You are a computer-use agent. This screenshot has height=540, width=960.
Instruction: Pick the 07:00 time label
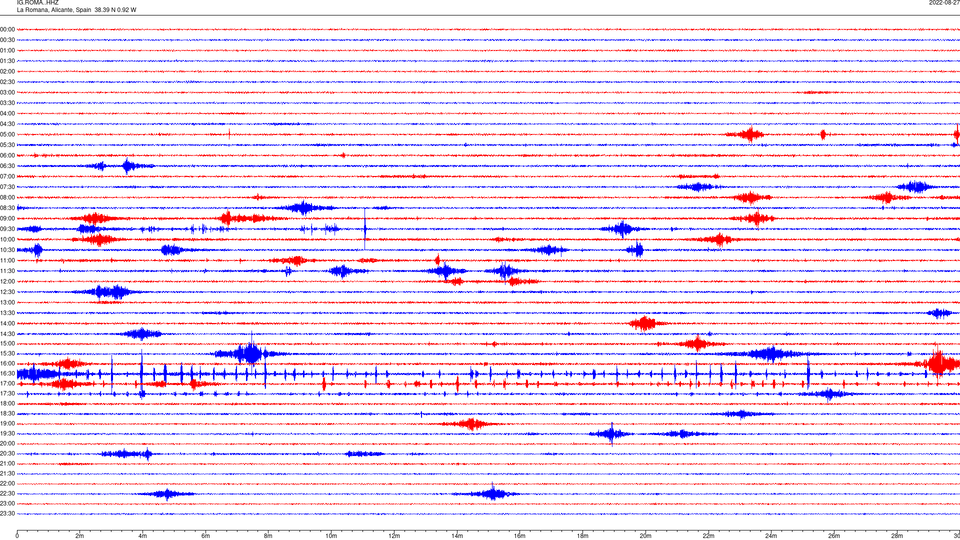(7, 176)
